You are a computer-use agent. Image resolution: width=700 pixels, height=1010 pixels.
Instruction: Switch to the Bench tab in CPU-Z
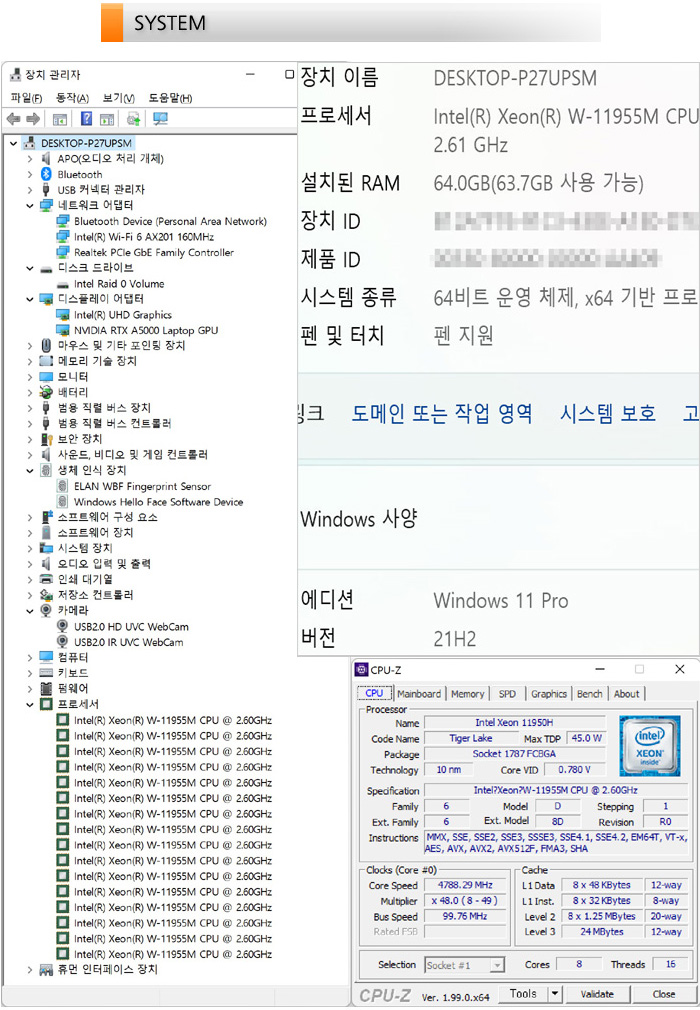tap(589, 694)
